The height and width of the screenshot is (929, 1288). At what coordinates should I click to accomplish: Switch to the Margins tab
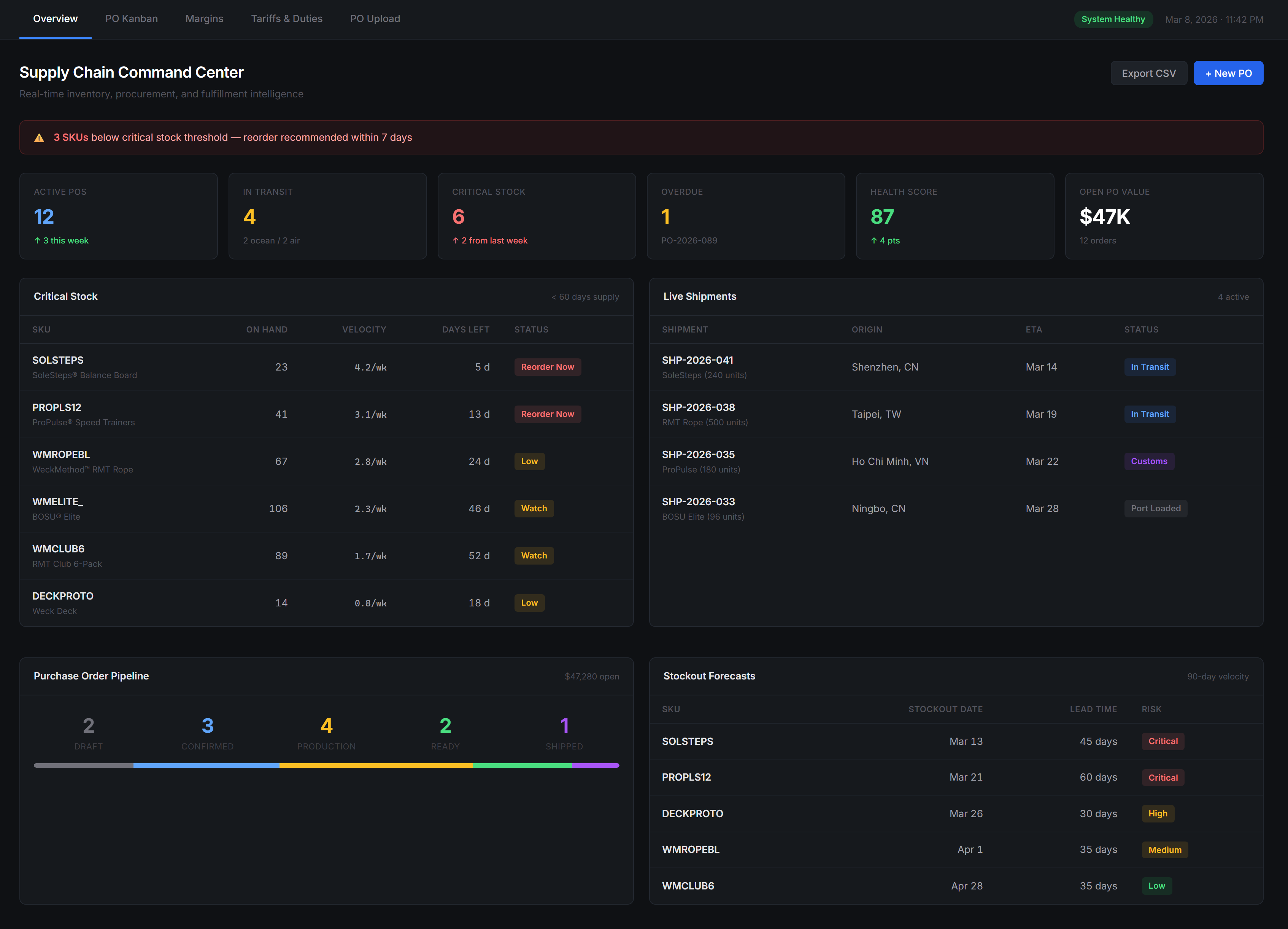coord(204,19)
